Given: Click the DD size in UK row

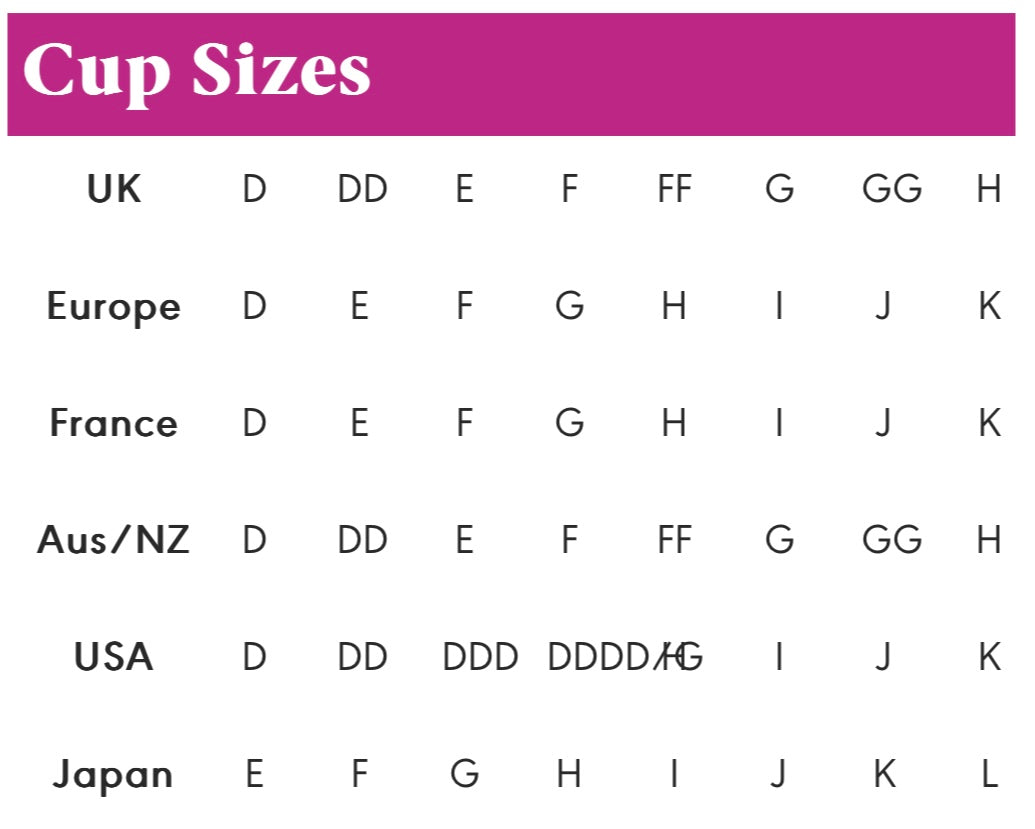Looking at the screenshot, I should [362, 189].
